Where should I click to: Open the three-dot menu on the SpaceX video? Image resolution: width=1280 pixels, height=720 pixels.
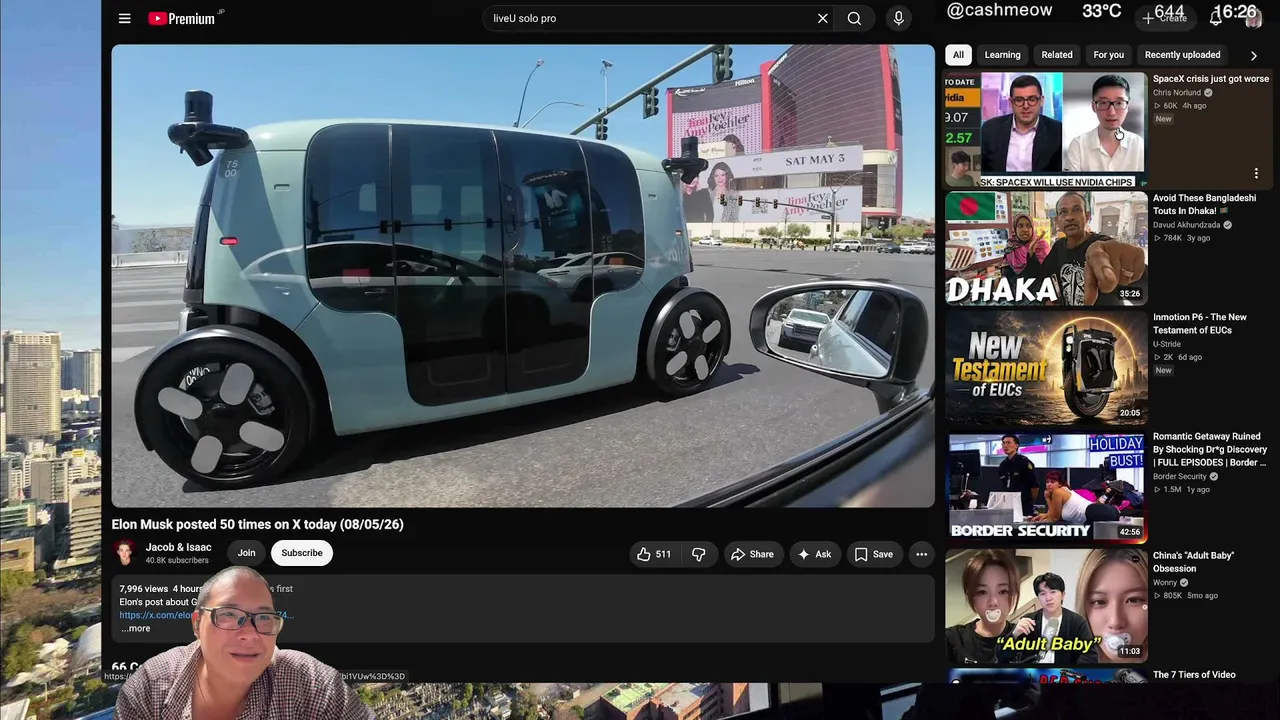1256,173
